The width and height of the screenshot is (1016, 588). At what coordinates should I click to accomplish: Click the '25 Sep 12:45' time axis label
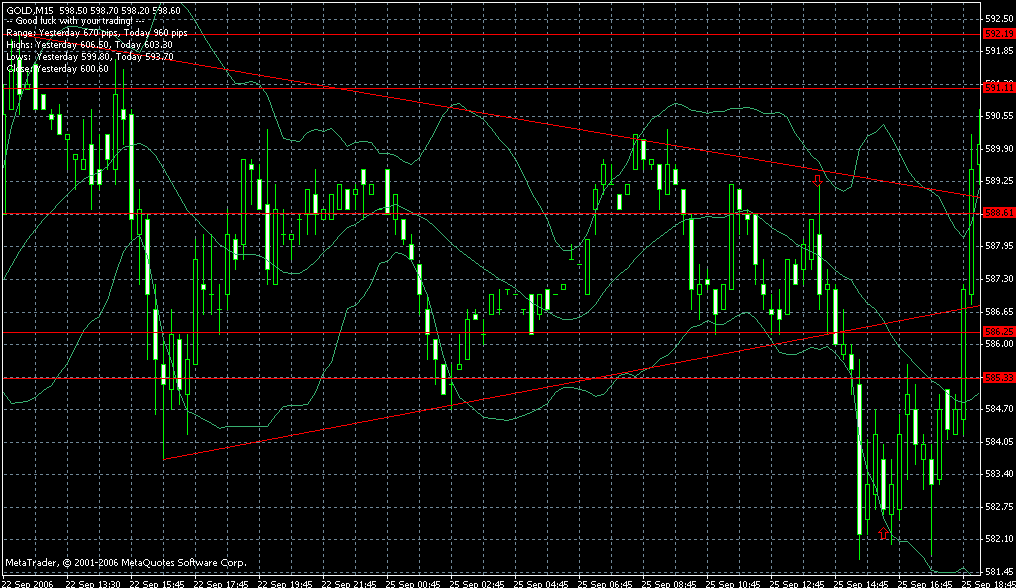coord(798,583)
